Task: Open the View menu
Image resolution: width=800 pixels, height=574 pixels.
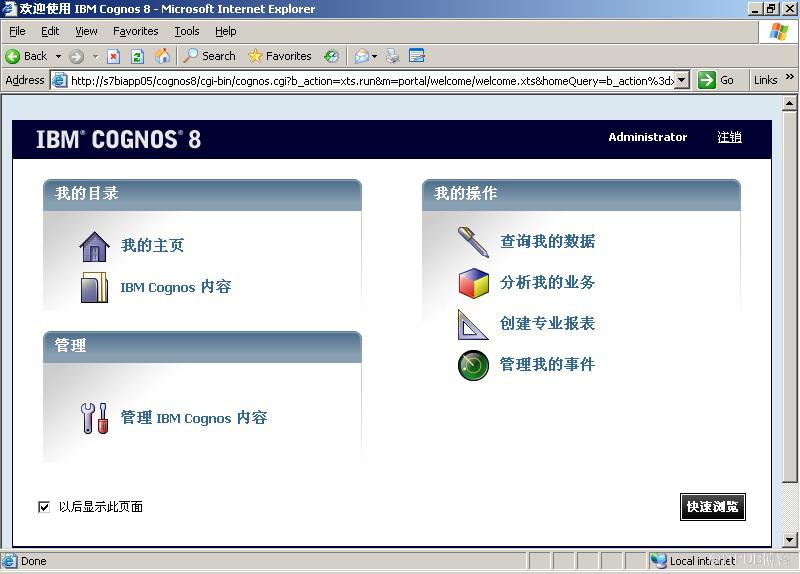Action: (x=86, y=32)
